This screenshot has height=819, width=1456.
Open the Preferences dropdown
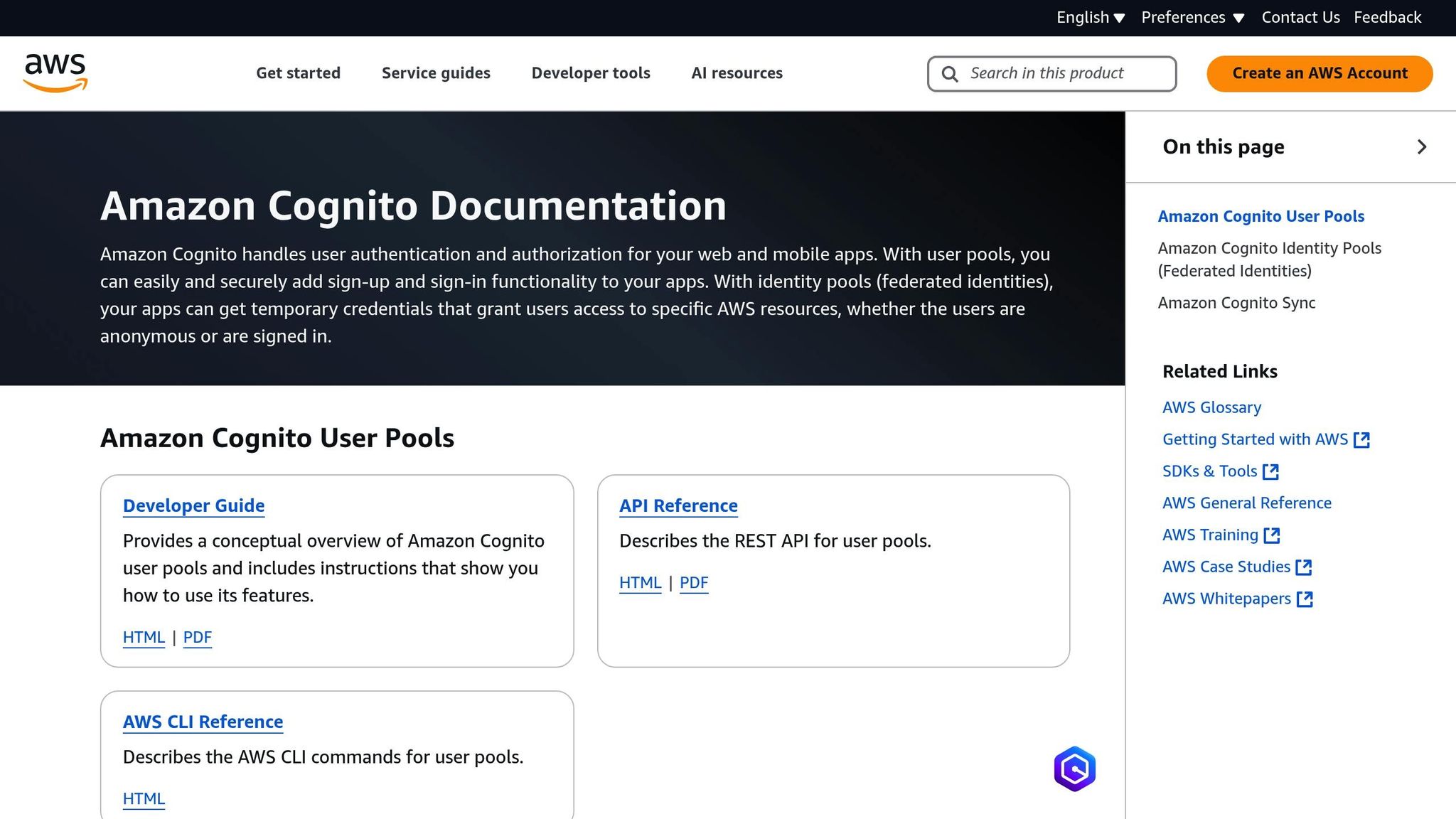[x=1192, y=17]
